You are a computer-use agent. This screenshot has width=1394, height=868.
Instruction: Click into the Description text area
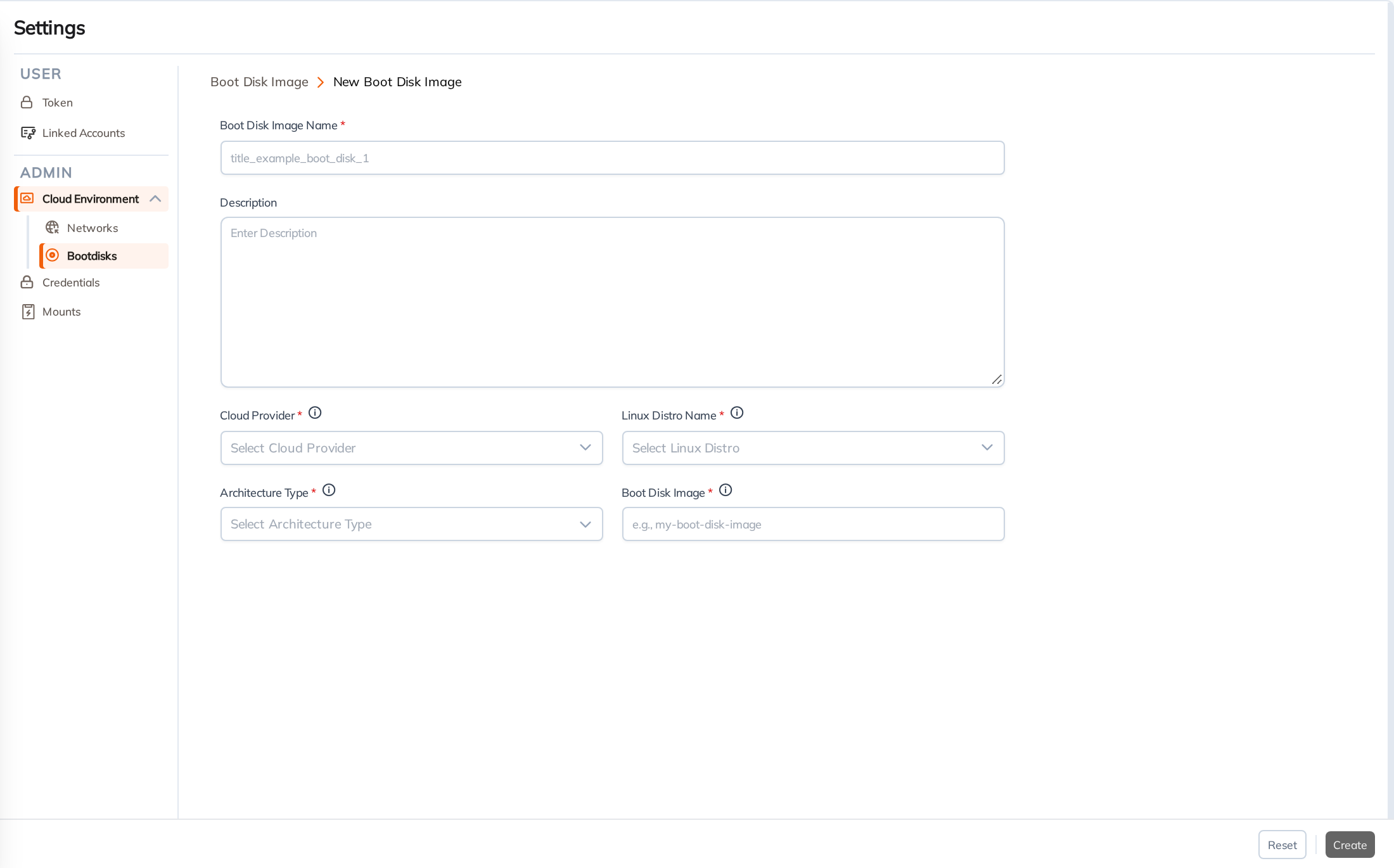612,302
